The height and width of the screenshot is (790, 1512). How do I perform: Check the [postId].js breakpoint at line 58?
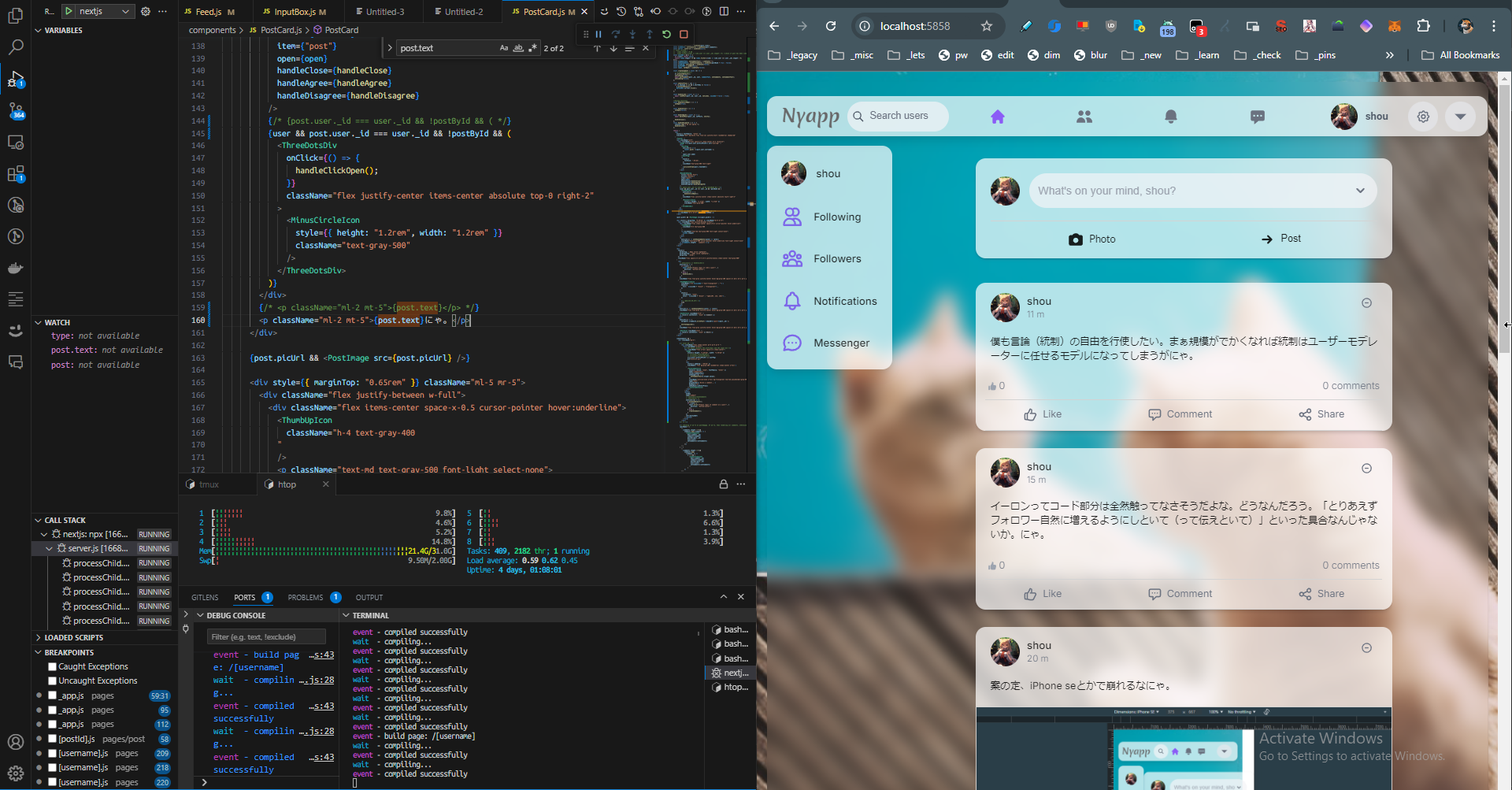52,739
